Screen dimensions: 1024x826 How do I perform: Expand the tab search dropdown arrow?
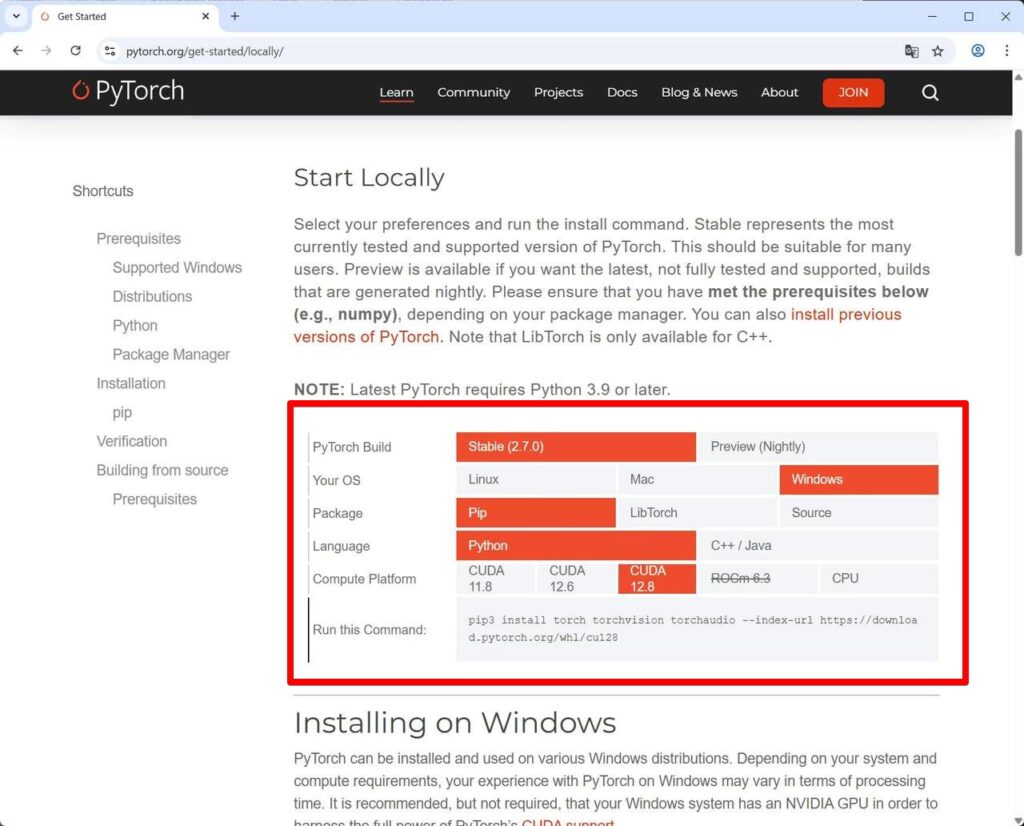[x=16, y=17]
